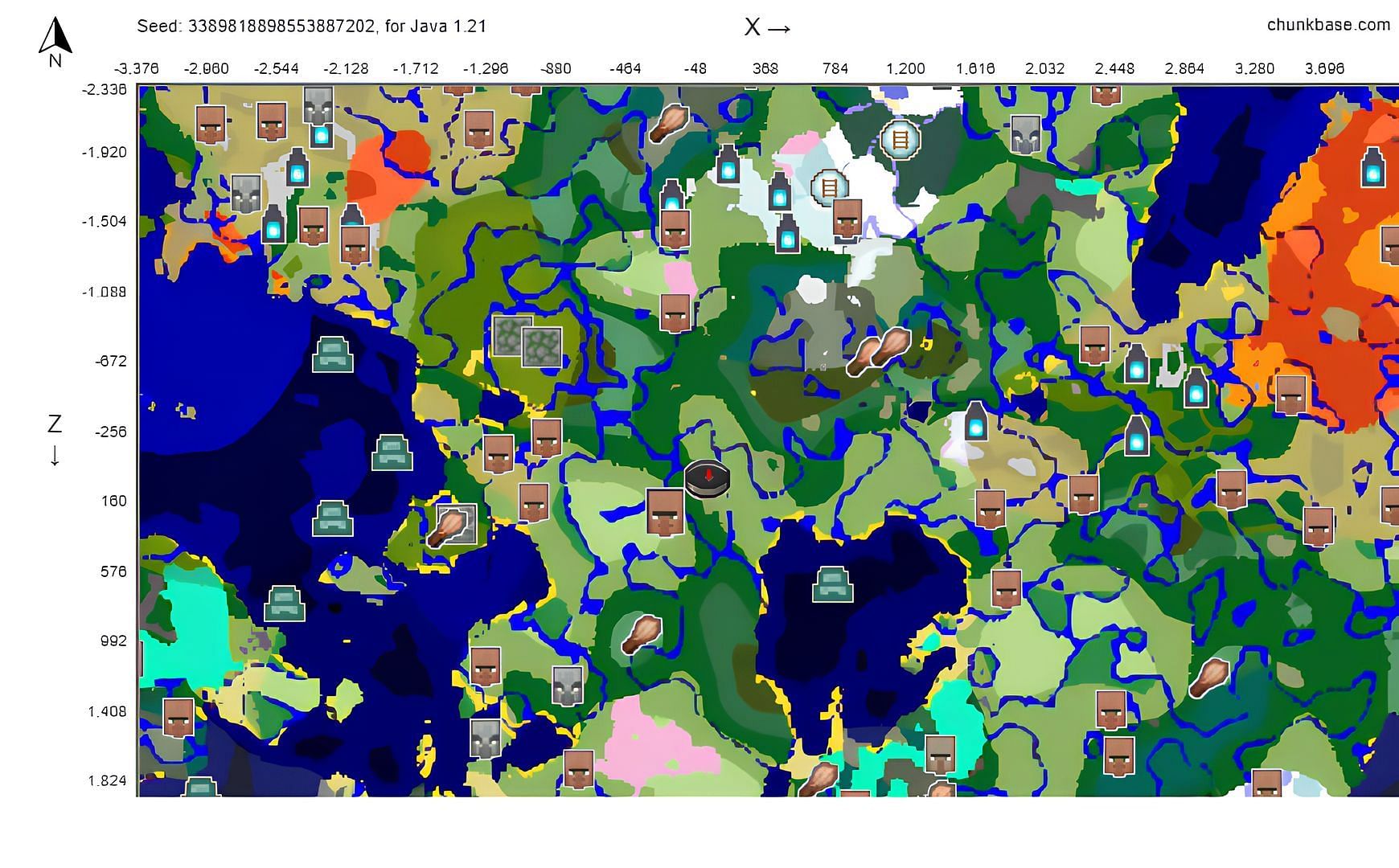Select the pillager outpost icon near X -810, Z 1,250

[x=568, y=686]
